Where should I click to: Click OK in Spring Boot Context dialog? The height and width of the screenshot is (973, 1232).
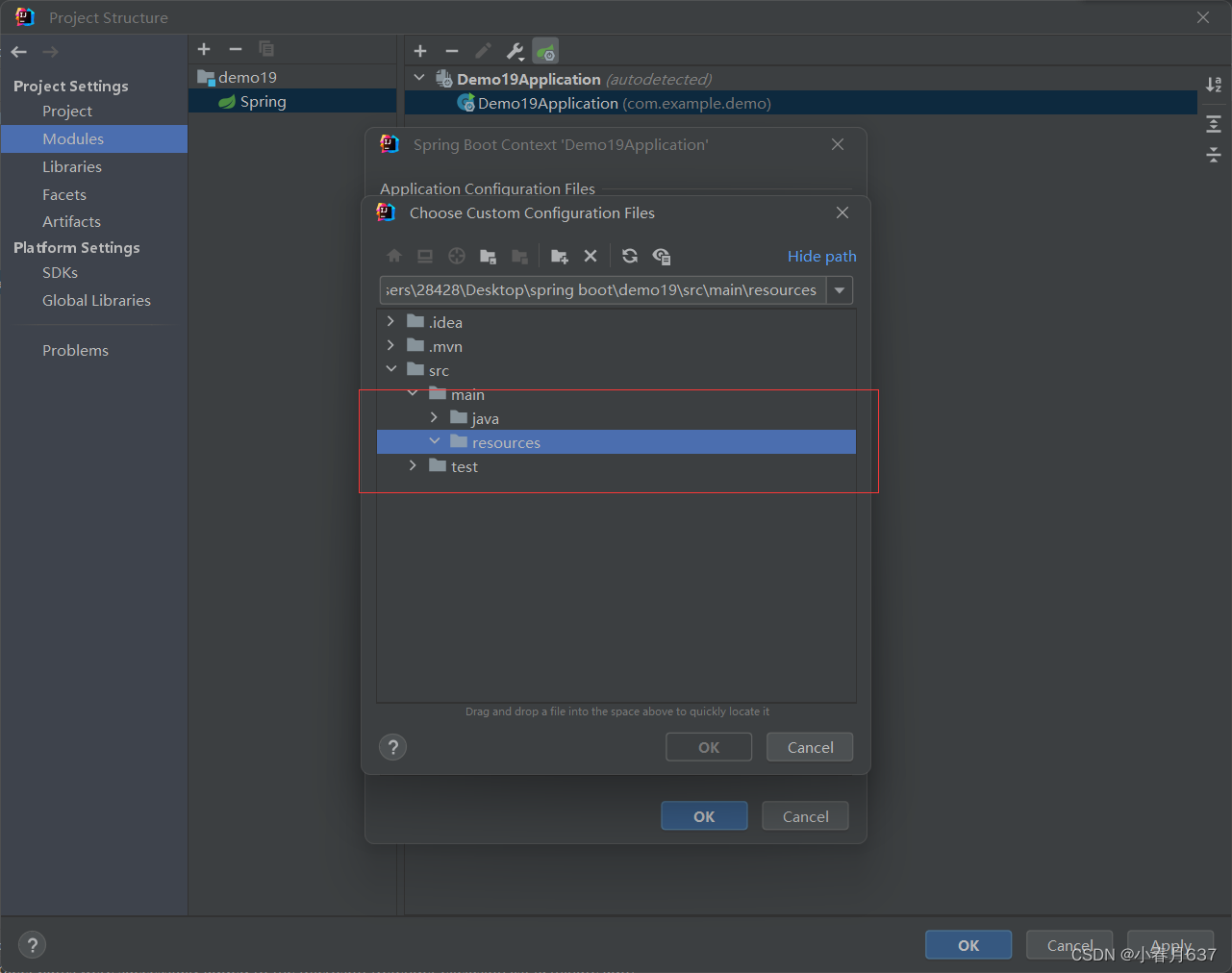tap(704, 816)
